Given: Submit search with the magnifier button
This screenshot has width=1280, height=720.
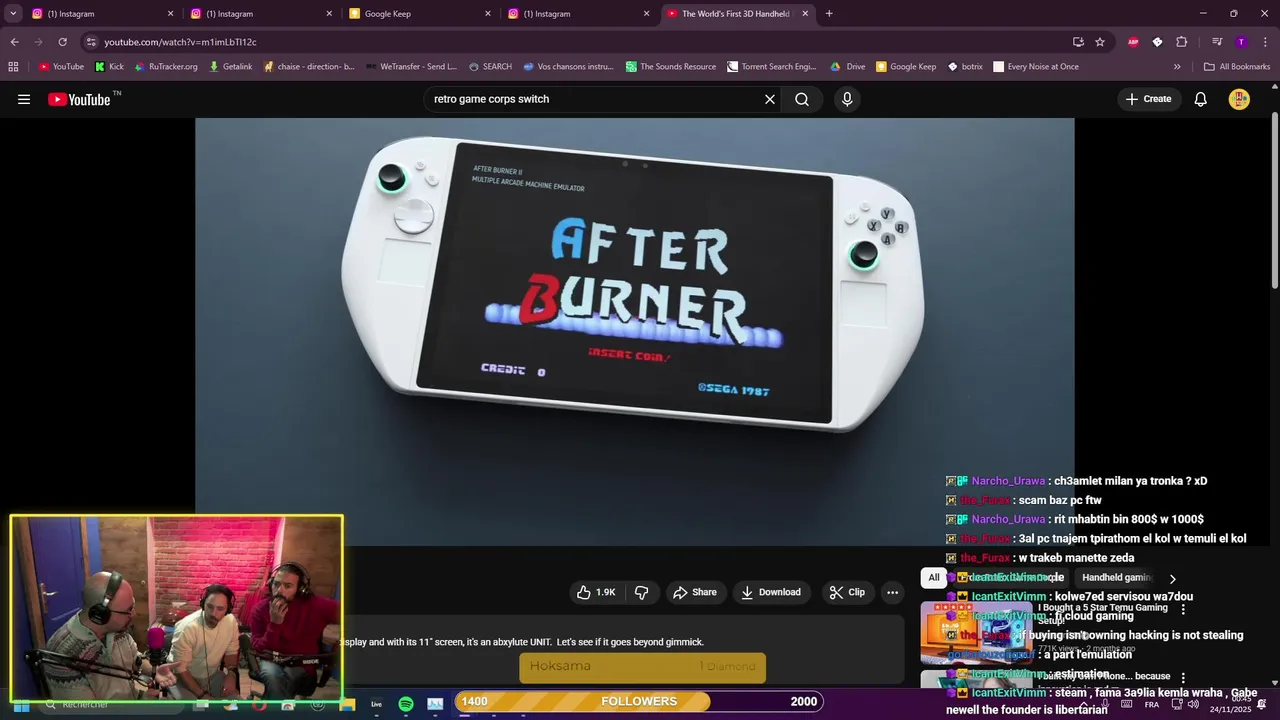Looking at the screenshot, I should click(802, 99).
